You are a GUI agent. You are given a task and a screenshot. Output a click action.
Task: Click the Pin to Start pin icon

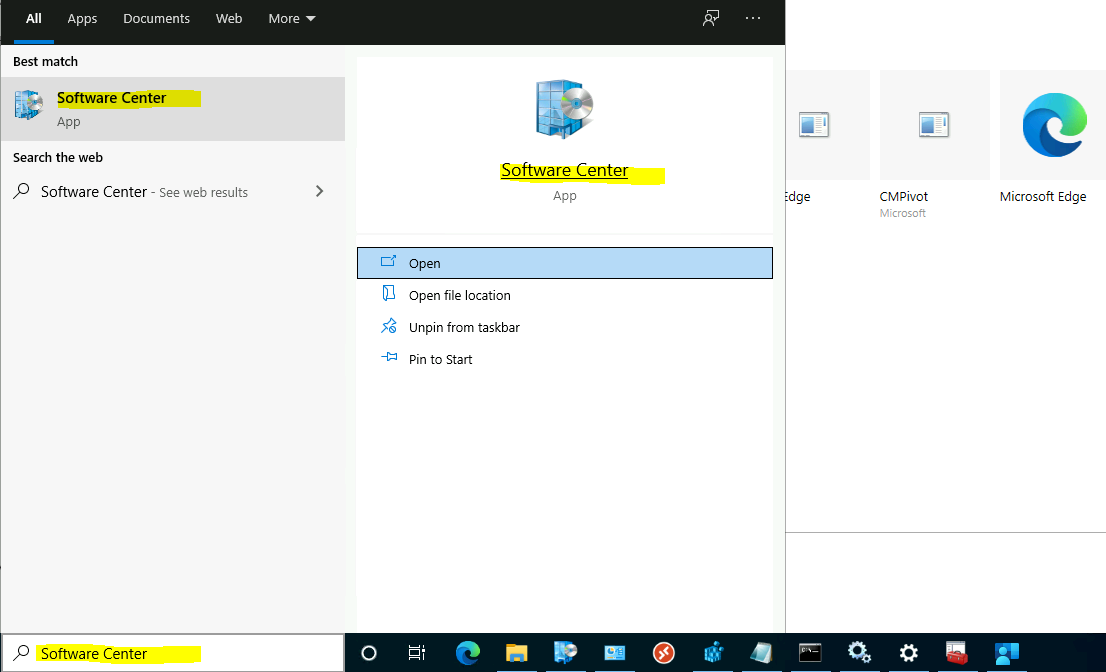(389, 358)
